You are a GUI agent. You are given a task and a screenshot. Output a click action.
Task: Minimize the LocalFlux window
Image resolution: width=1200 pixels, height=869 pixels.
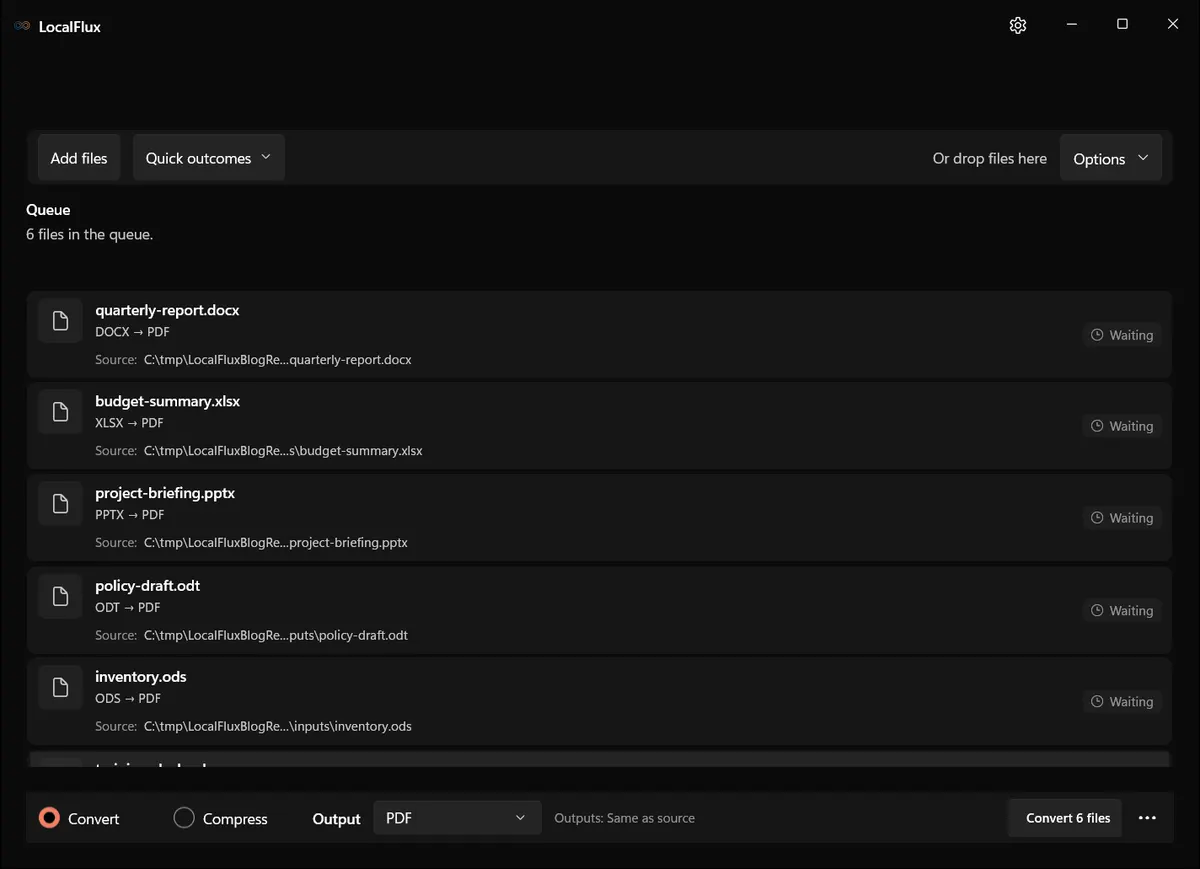[1071, 24]
